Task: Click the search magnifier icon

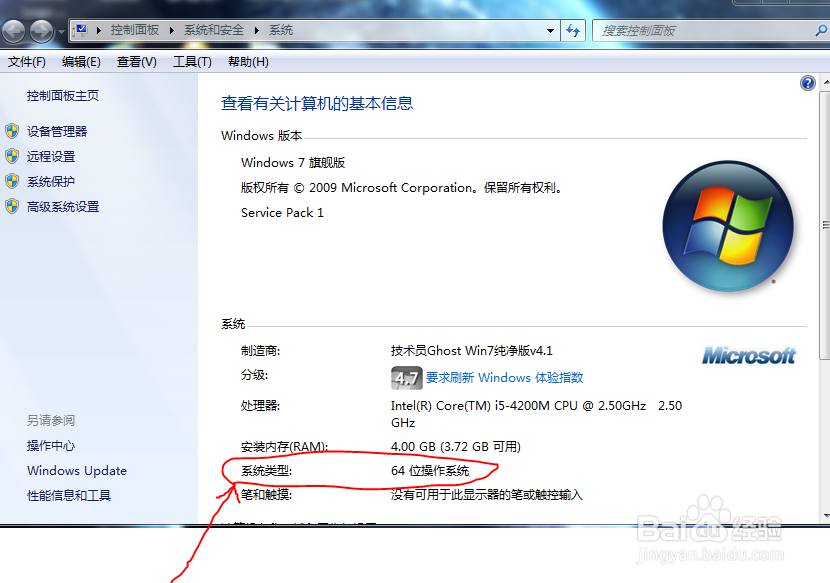Action: (822, 31)
